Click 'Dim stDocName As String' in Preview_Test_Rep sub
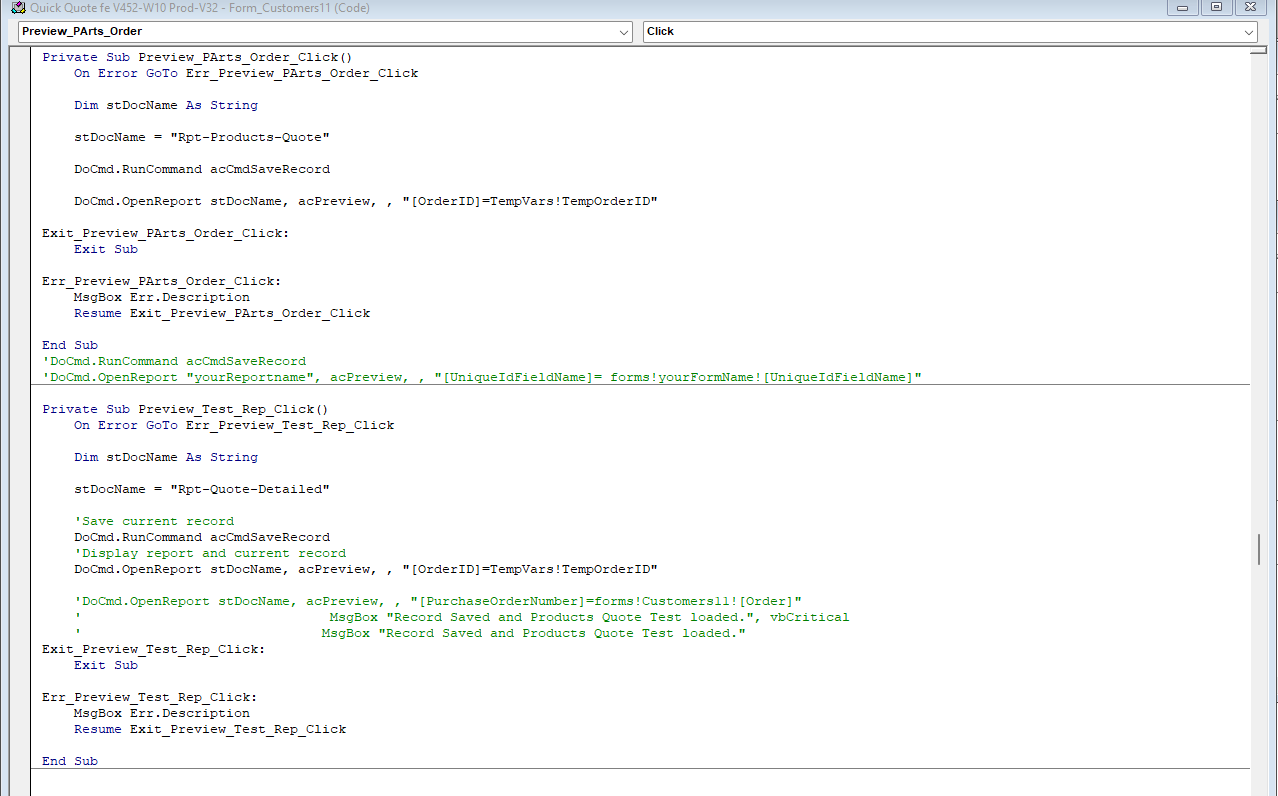Screen dimensions: 1278x796 coord(166,457)
